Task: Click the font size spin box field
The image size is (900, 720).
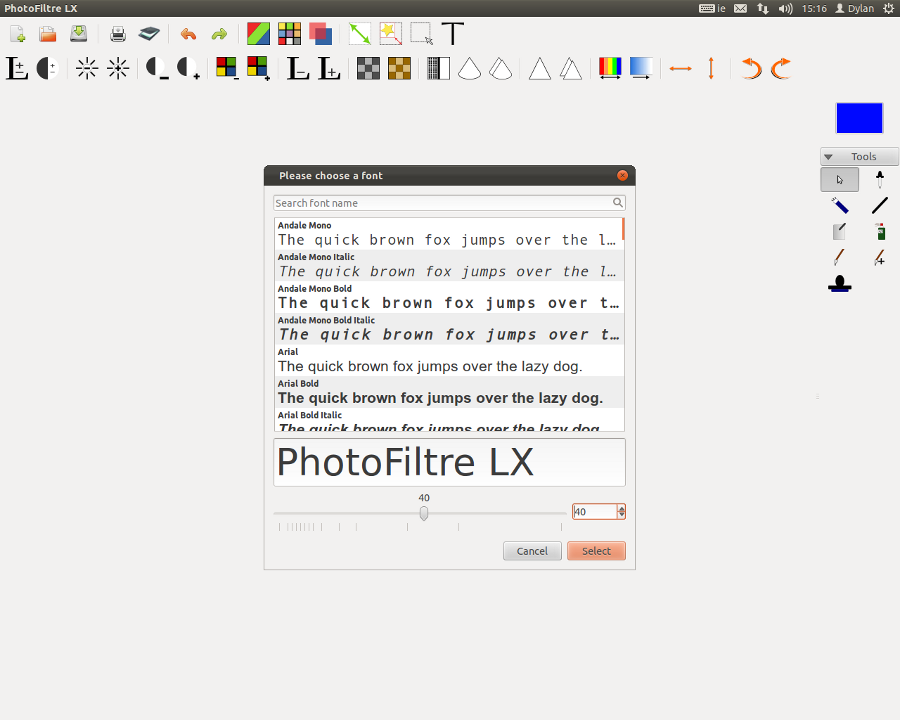Action: click(x=595, y=512)
